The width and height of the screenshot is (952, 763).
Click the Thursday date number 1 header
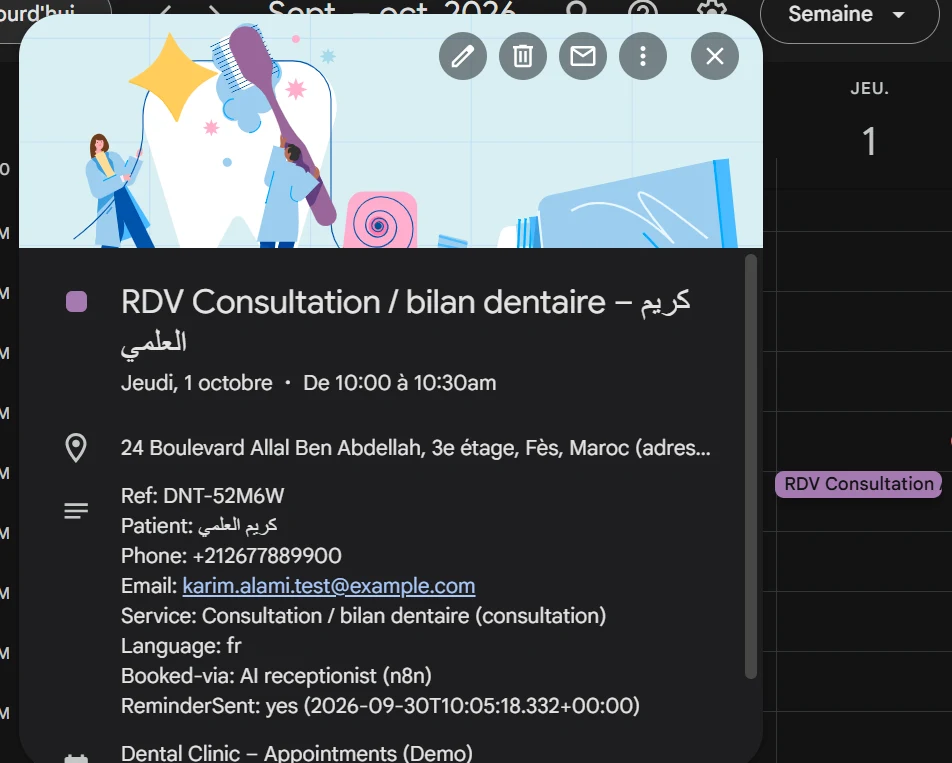click(869, 141)
